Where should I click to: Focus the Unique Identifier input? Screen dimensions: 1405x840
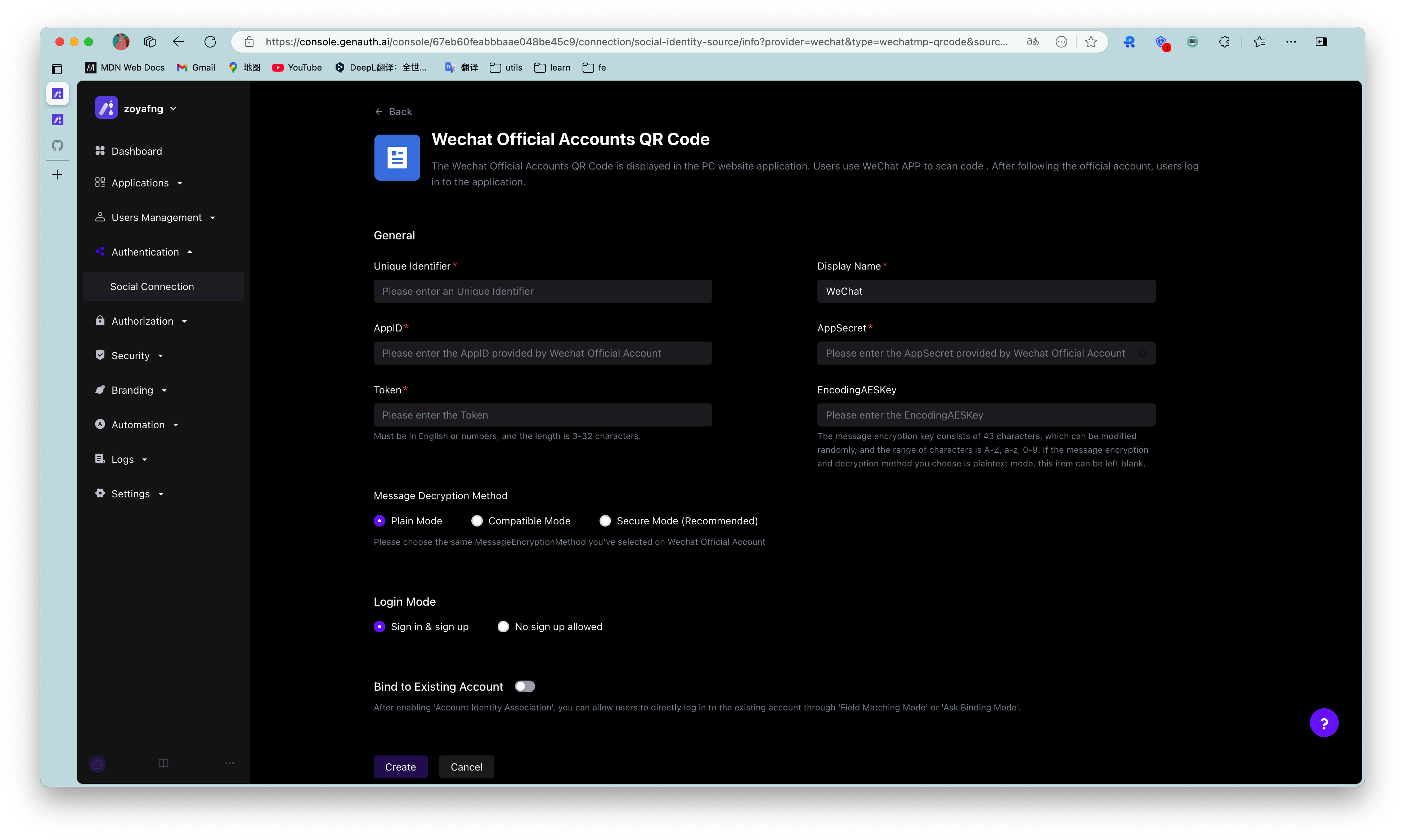(x=543, y=291)
